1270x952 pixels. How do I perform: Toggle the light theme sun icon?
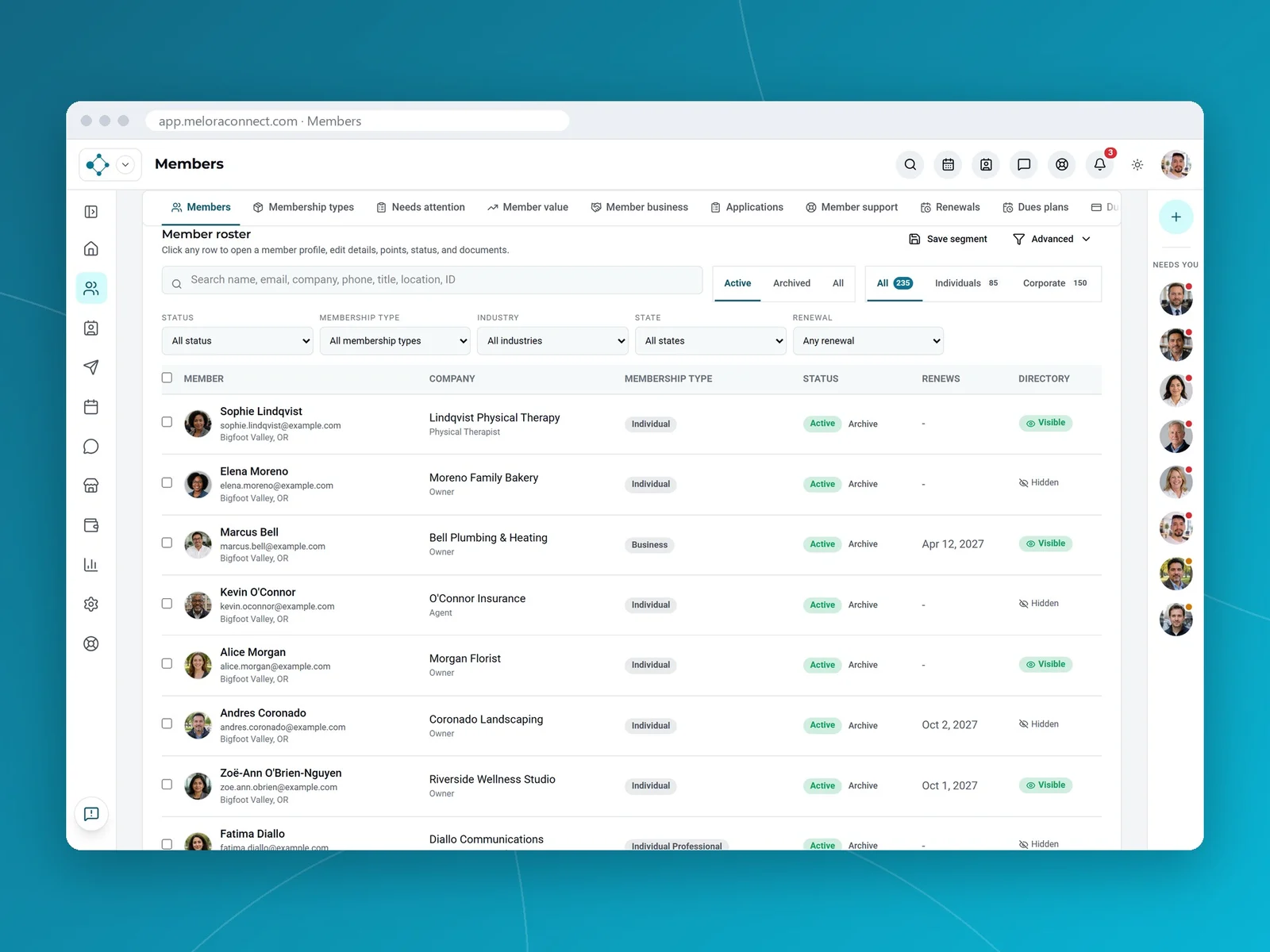pos(1137,165)
